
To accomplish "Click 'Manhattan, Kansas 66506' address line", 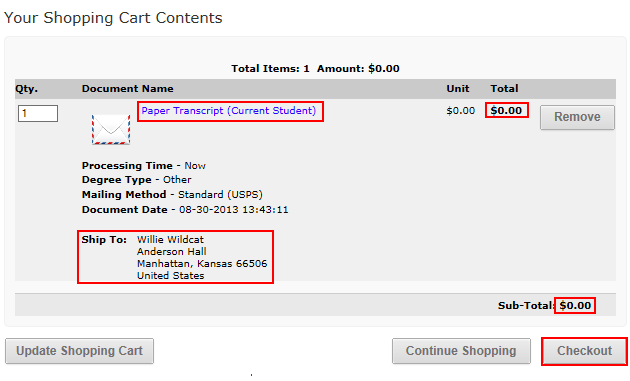I will [x=202, y=264].
